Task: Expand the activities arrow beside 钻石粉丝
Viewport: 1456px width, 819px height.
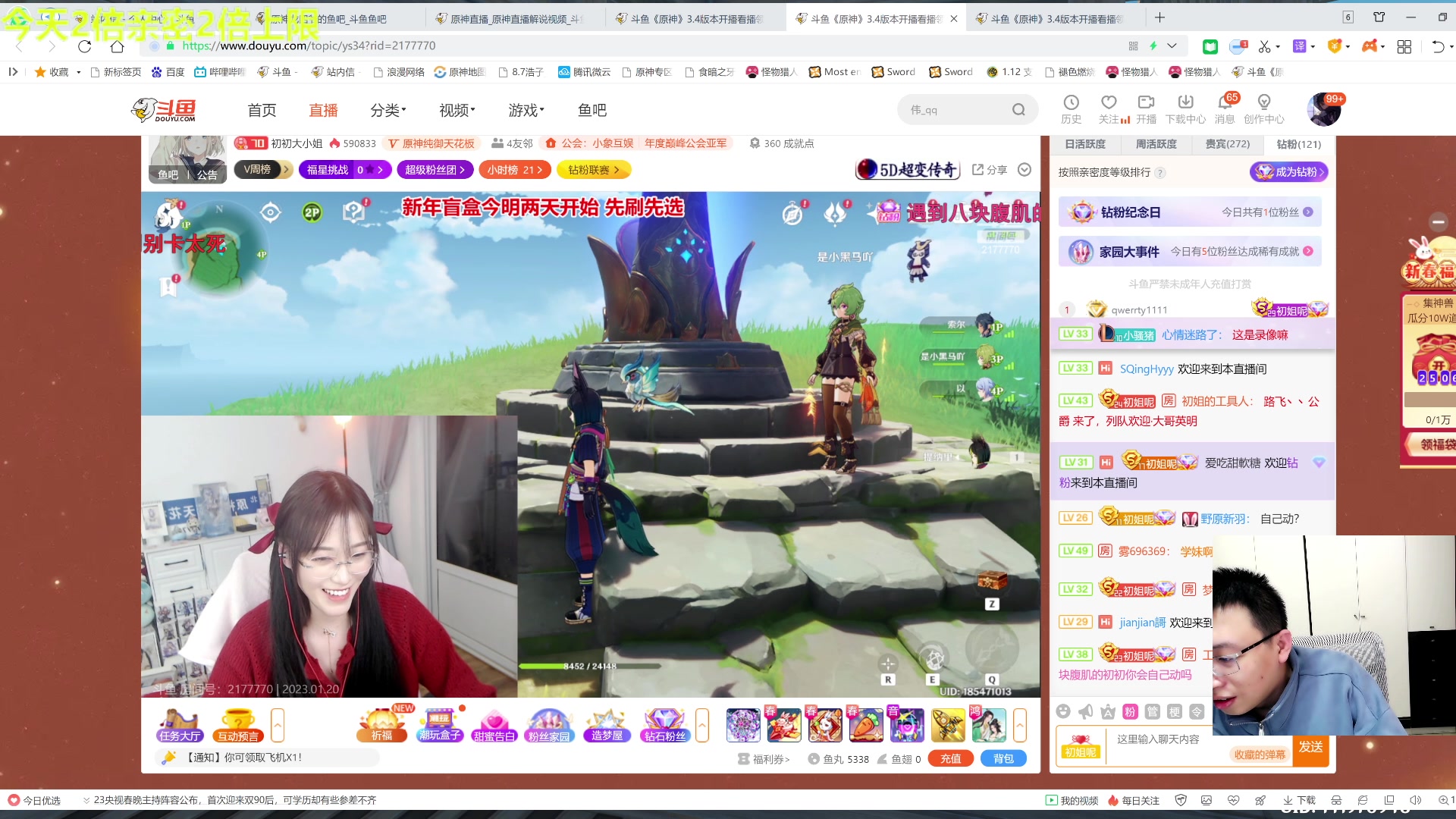Action: click(x=702, y=725)
